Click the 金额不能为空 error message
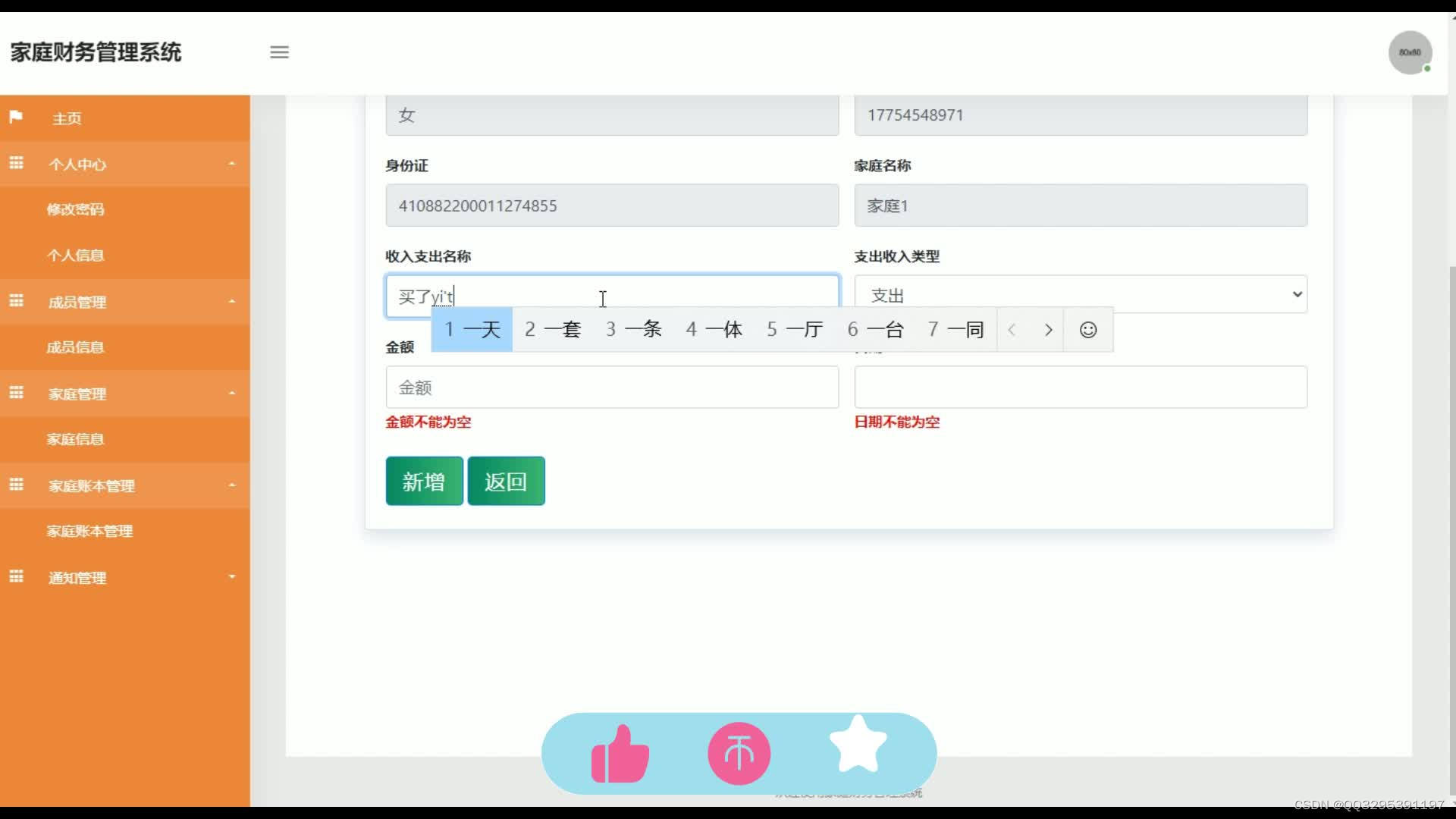The width and height of the screenshot is (1456, 819). point(428,422)
